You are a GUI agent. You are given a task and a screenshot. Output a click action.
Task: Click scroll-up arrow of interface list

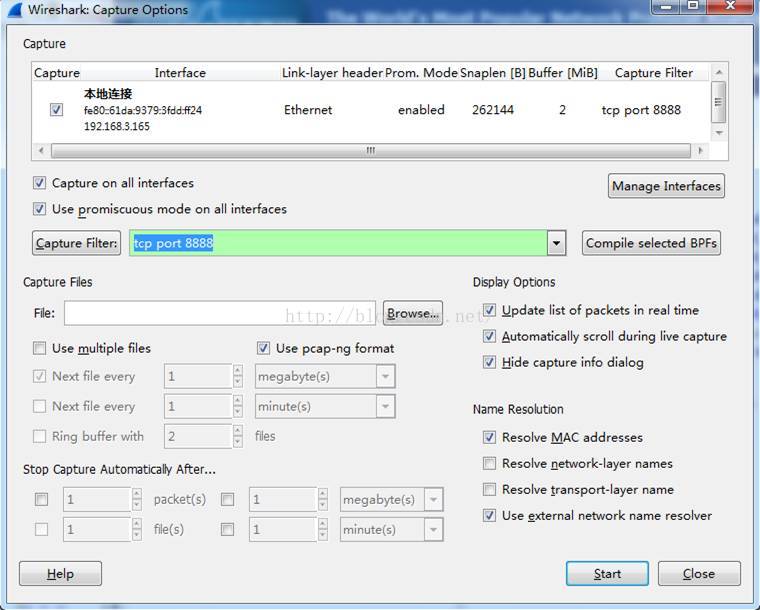click(x=719, y=72)
